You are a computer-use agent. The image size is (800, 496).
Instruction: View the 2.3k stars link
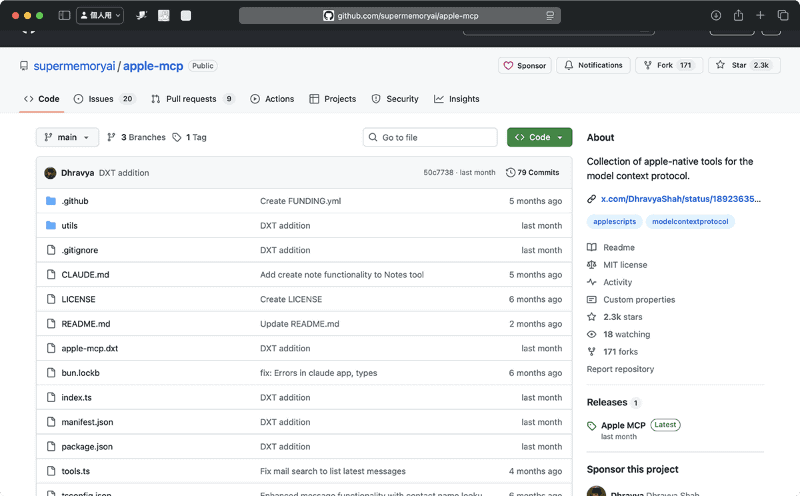point(622,317)
